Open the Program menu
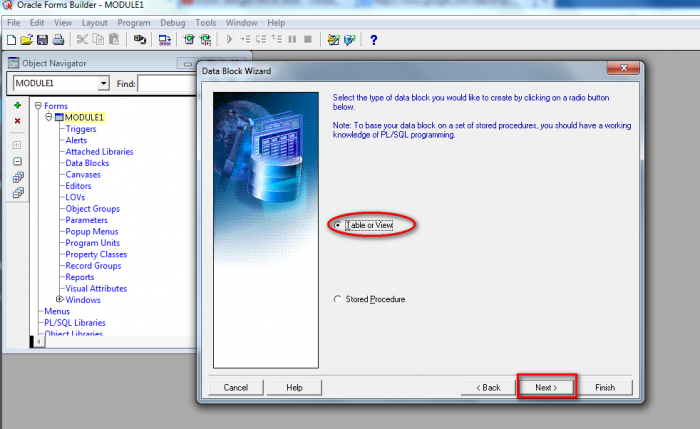Screen dimensions: 700x429 [134, 23]
